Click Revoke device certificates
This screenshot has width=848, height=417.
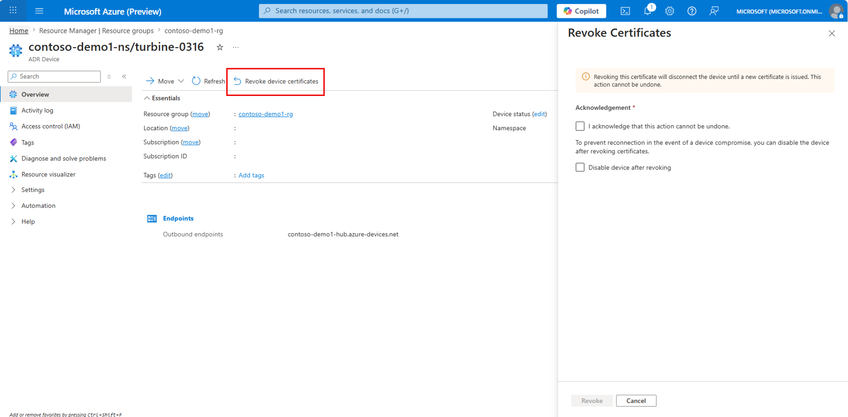(276, 81)
